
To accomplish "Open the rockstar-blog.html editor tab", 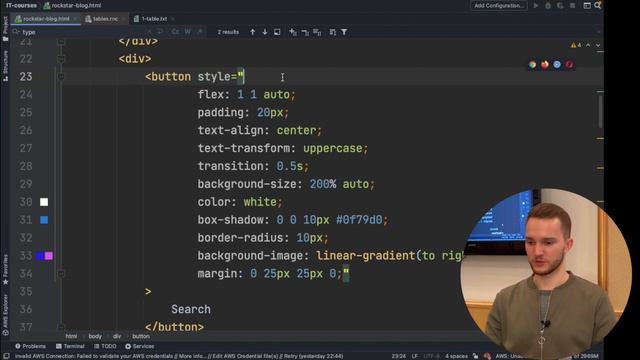I will [46, 19].
